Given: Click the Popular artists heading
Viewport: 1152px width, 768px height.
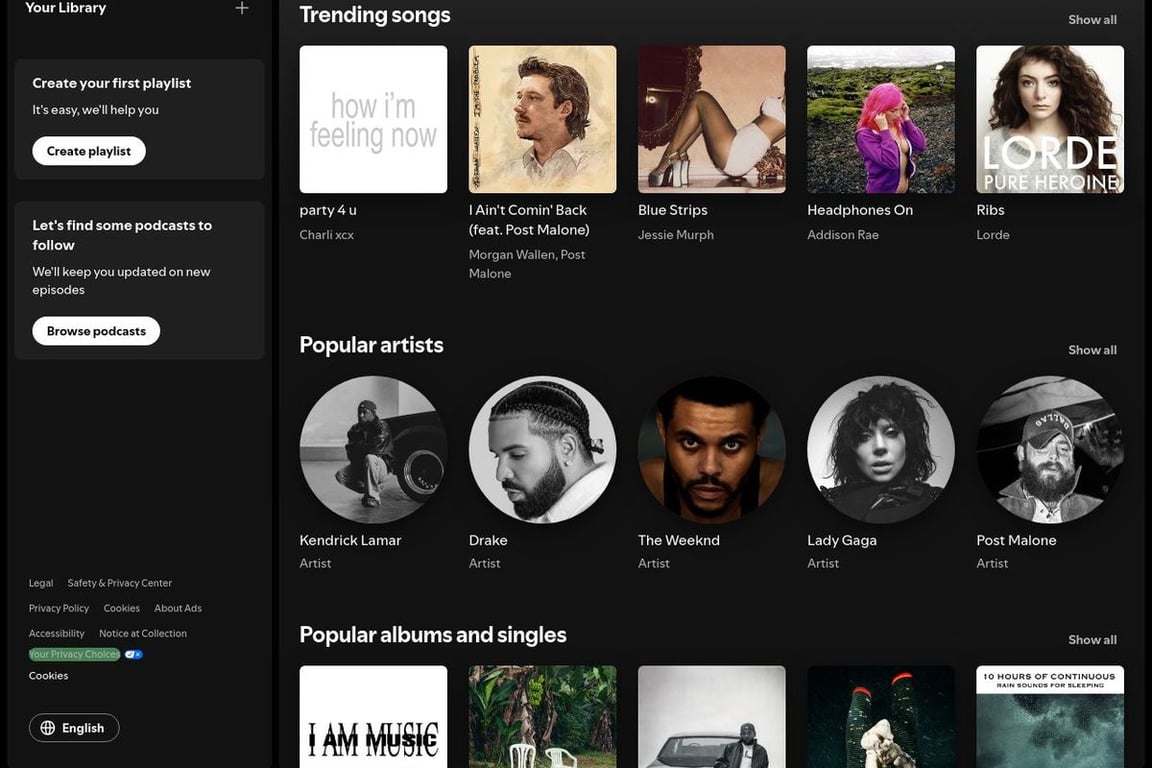Looking at the screenshot, I should (x=371, y=345).
